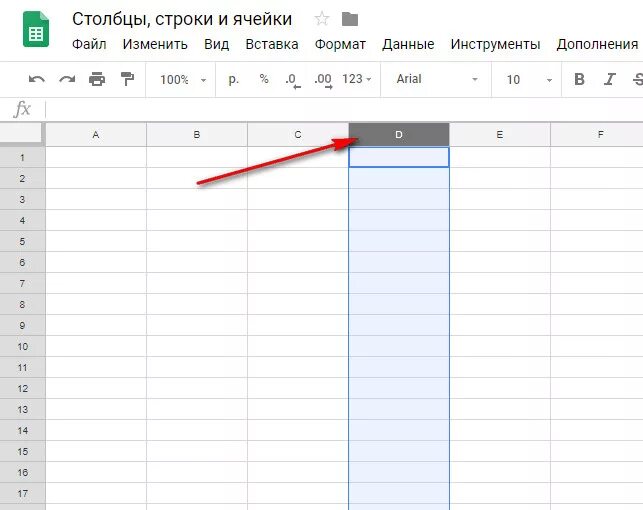This screenshot has height=510, width=643.
Task: Select row 12 header
Action: point(22,389)
